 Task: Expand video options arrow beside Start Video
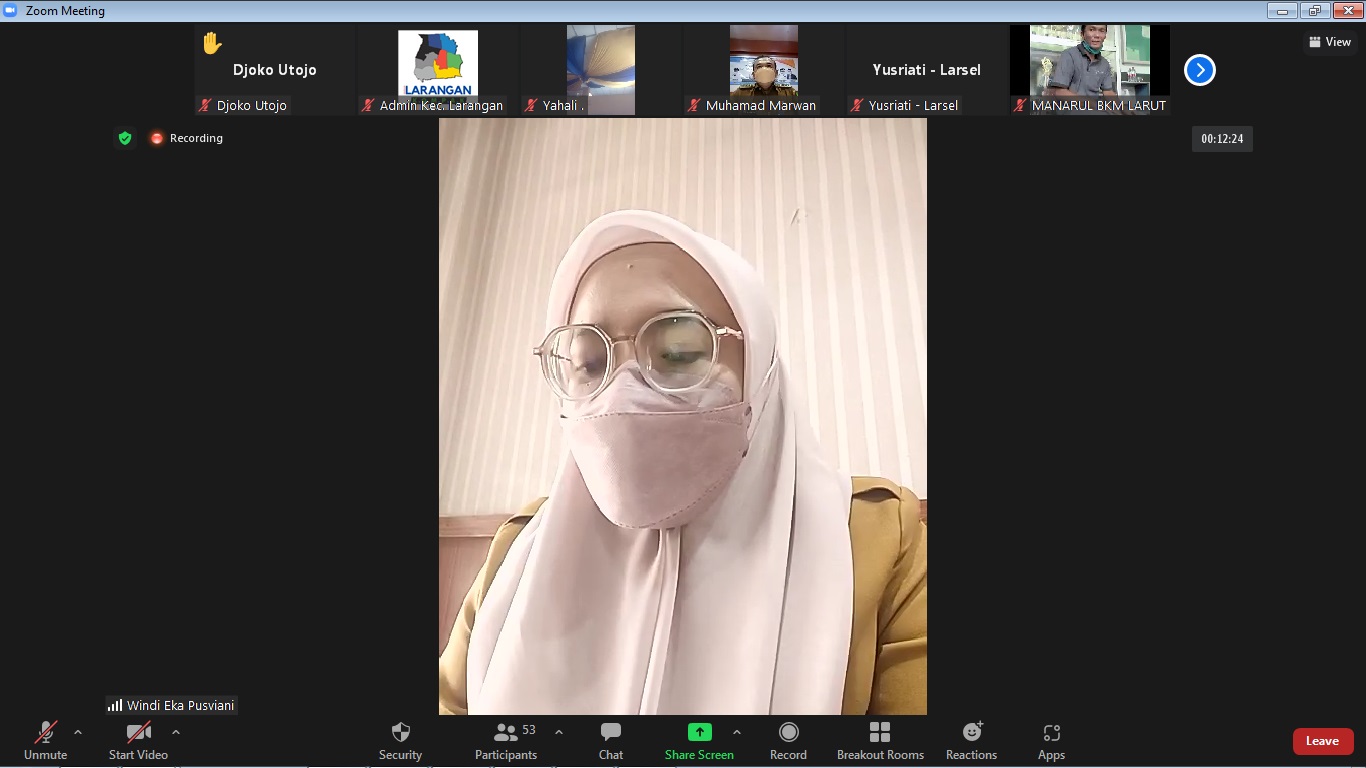[x=176, y=732]
